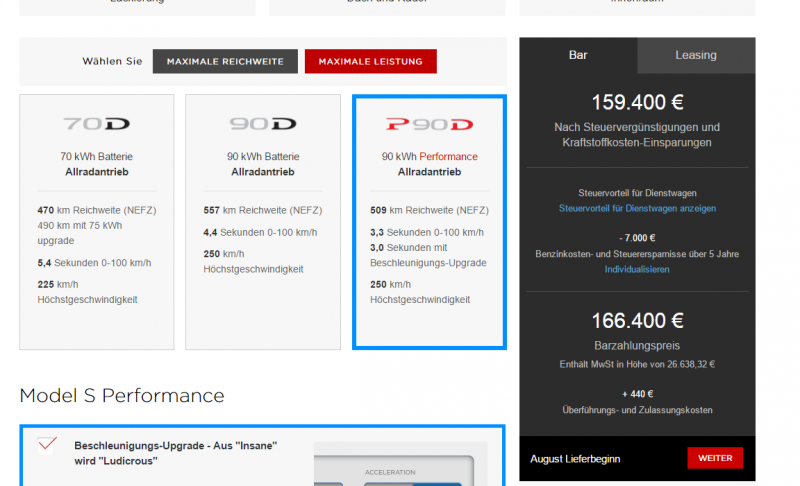Click "5,4 Sekunden 0-100 km/h" text
The height and width of the screenshot is (486, 800).
click(x=94, y=263)
